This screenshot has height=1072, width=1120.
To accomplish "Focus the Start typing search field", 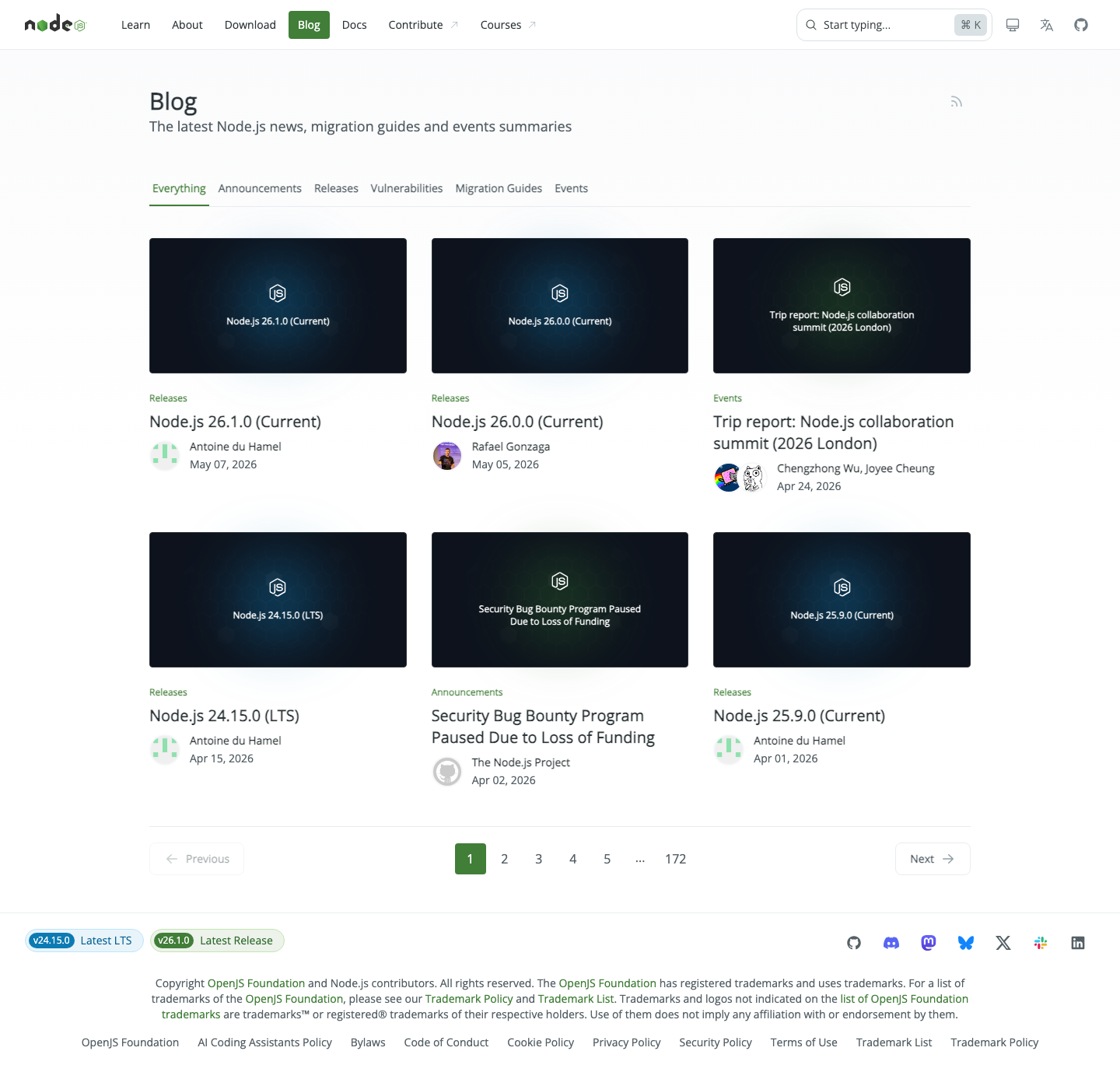I will click(x=894, y=25).
